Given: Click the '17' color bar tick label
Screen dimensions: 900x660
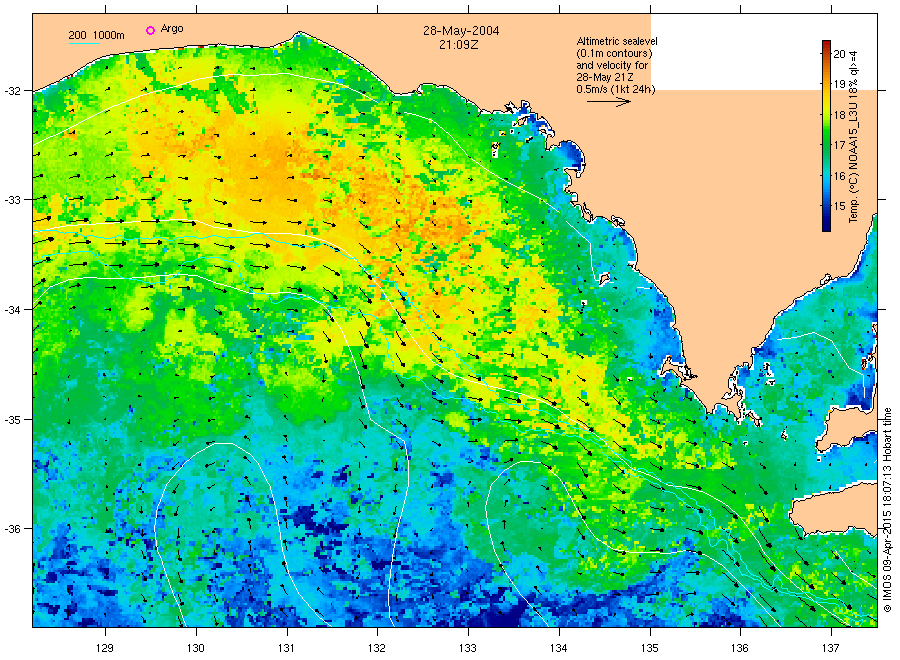Looking at the screenshot, I should pyautogui.click(x=839, y=145).
